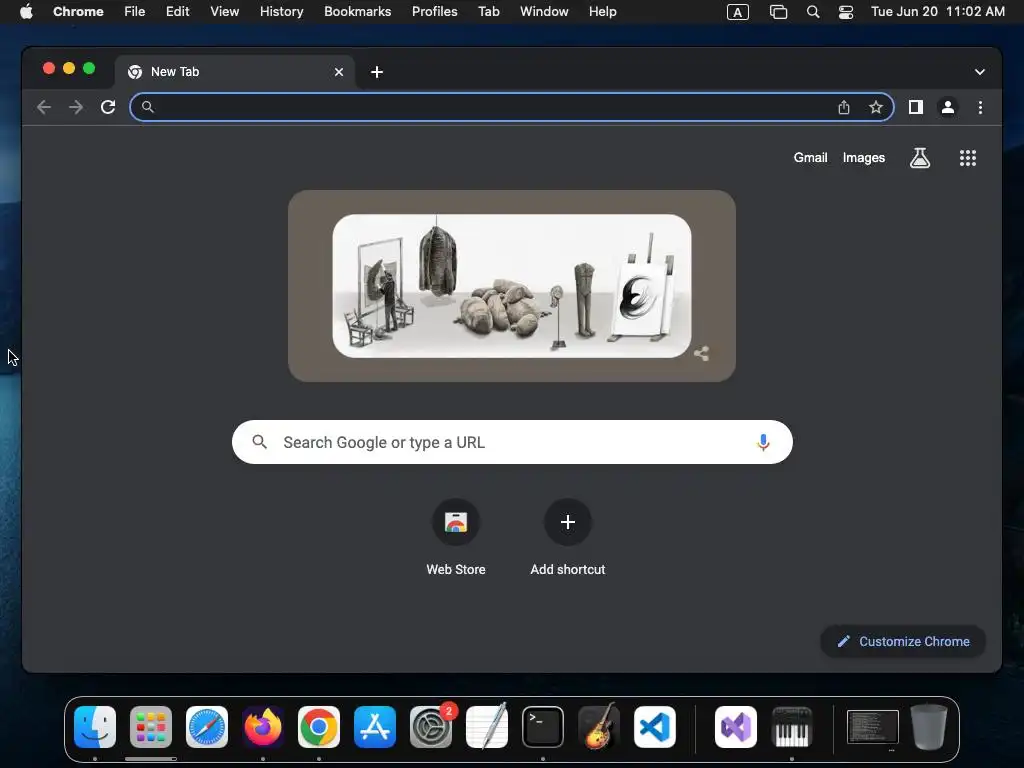1024x768 pixels.
Task: Open a new tab with plus button
Action: click(377, 72)
